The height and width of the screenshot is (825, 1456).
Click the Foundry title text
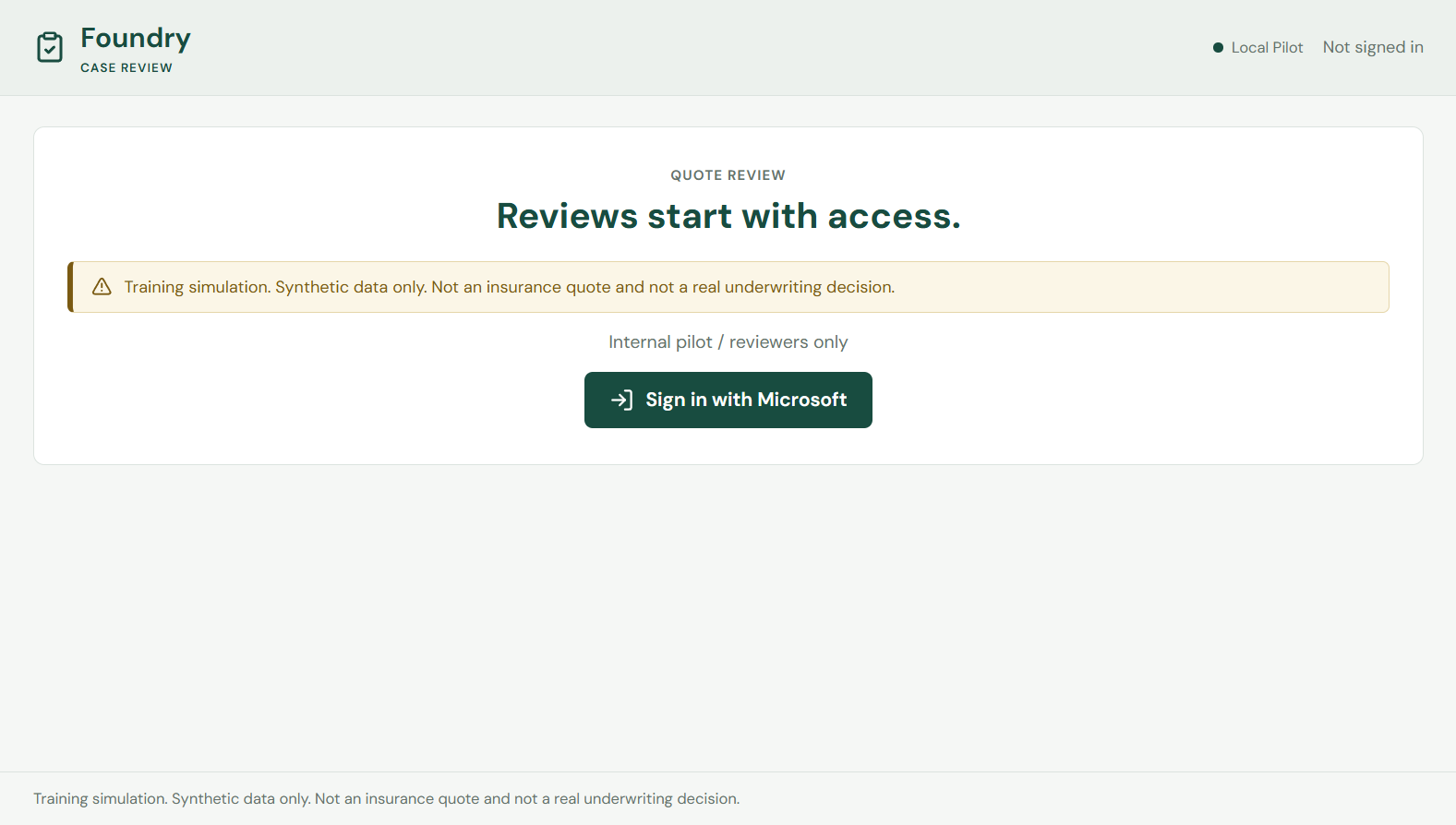136,38
